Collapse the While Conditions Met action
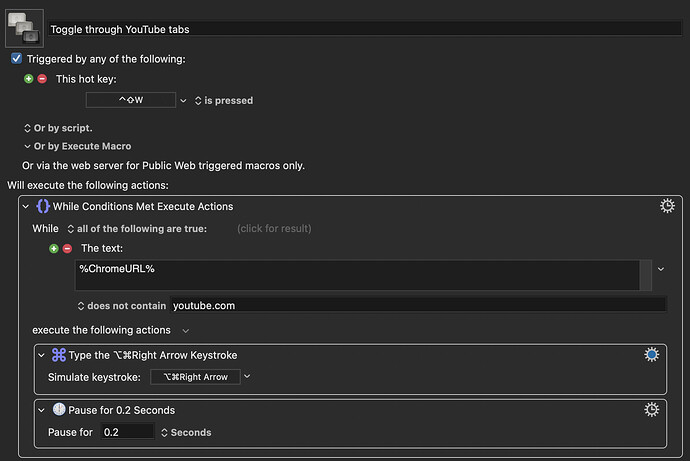The width and height of the screenshot is (690, 461). pos(26,206)
